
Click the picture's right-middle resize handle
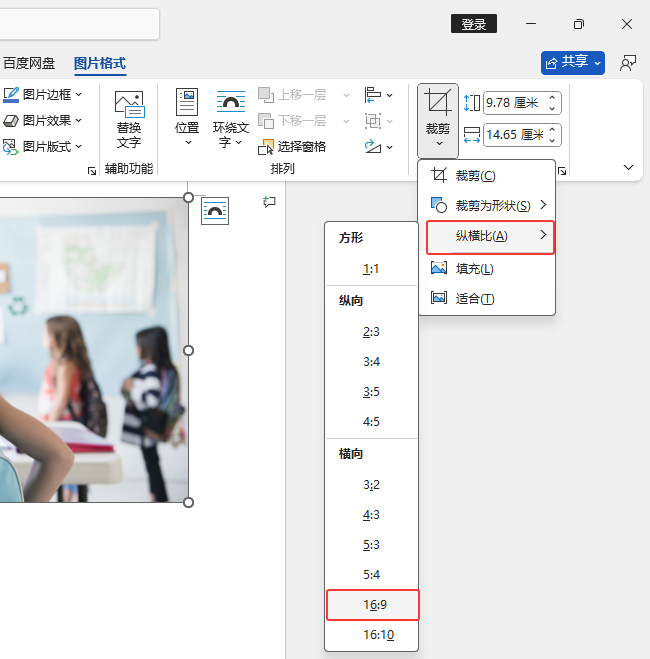coord(188,351)
